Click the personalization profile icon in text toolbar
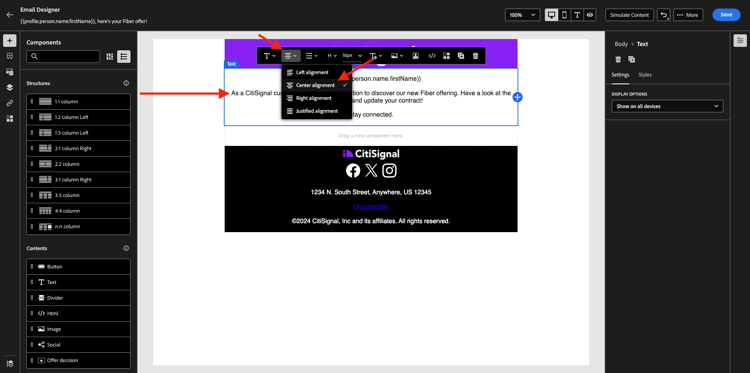 pyautogui.click(x=416, y=56)
